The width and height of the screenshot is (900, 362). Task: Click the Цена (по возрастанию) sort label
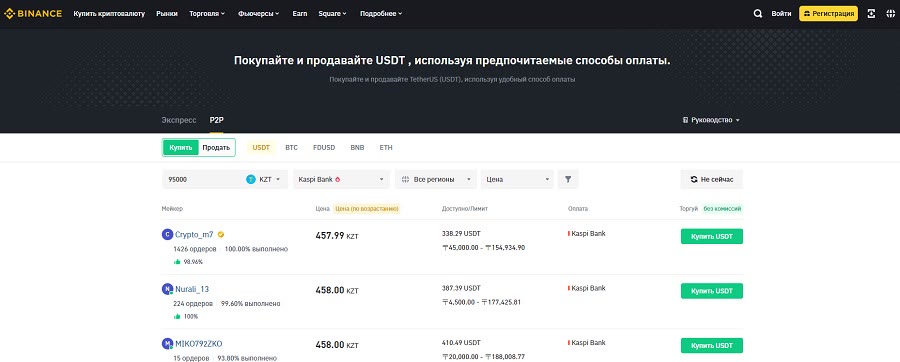click(x=366, y=209)
